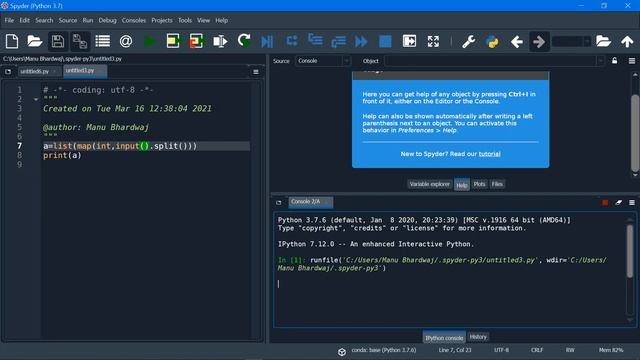Image resolution: width=640 pixels, height=360 pixels.
Task: Run file with green play button
Action: pyautogui.click(x=149, y=41)
